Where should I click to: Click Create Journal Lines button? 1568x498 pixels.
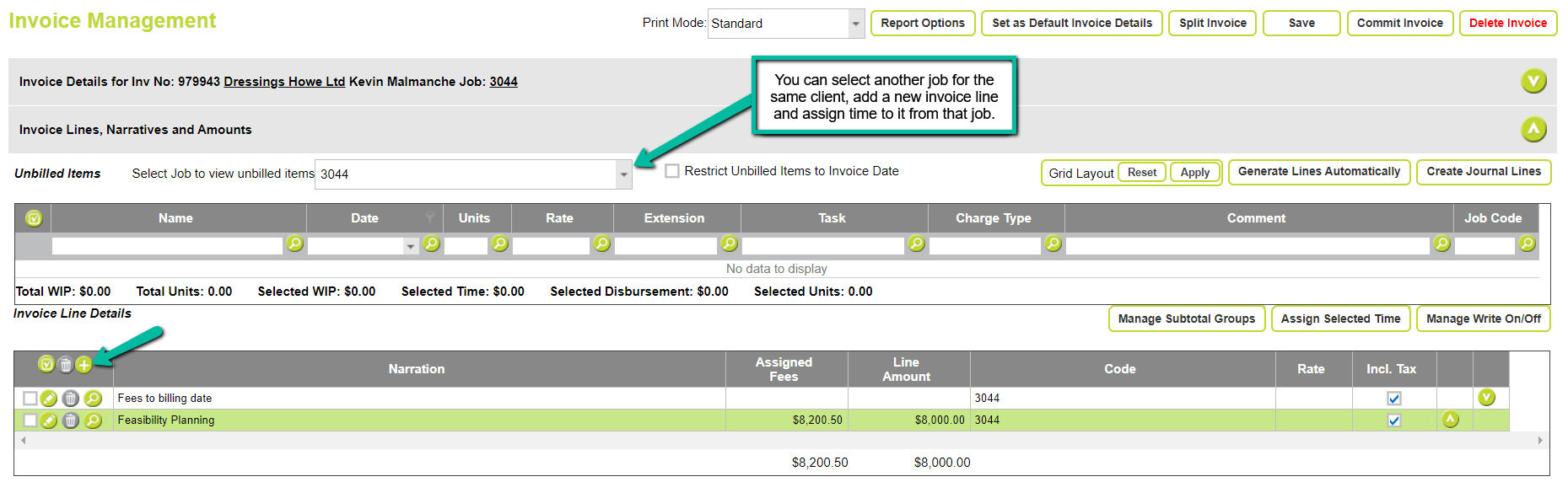click(1484, 171)
